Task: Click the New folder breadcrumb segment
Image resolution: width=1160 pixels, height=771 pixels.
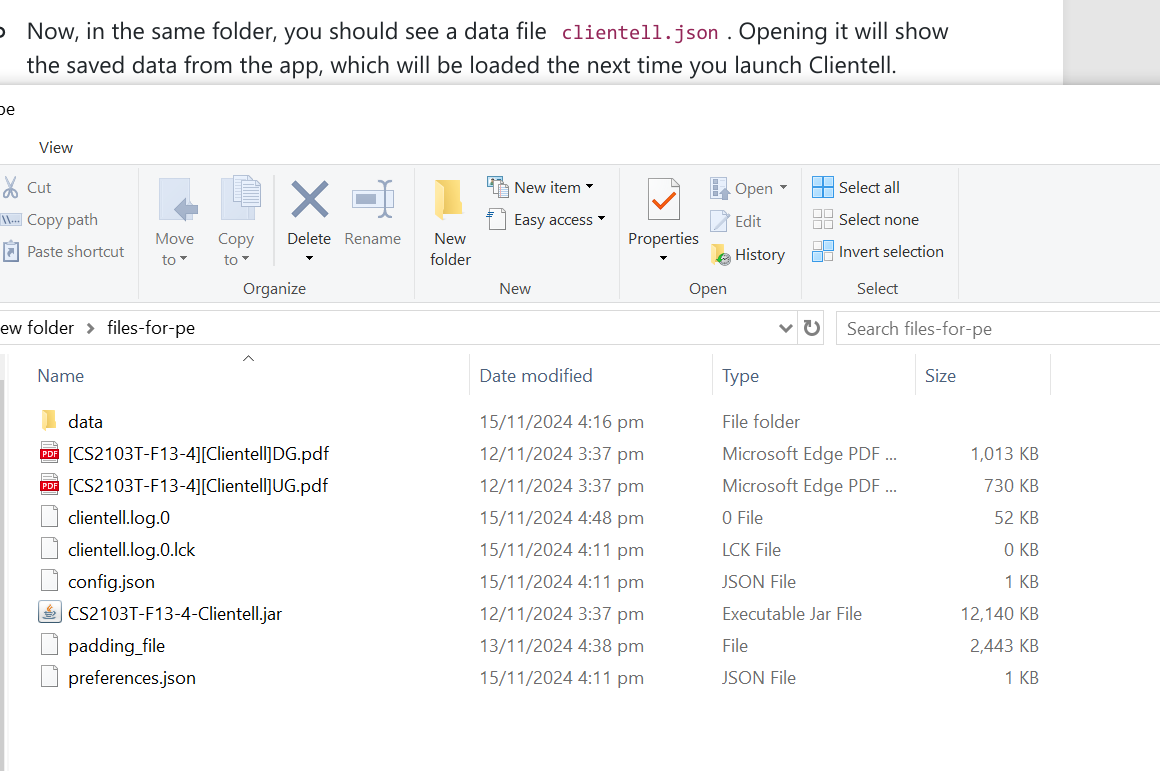Action: [x=37, y=328]
